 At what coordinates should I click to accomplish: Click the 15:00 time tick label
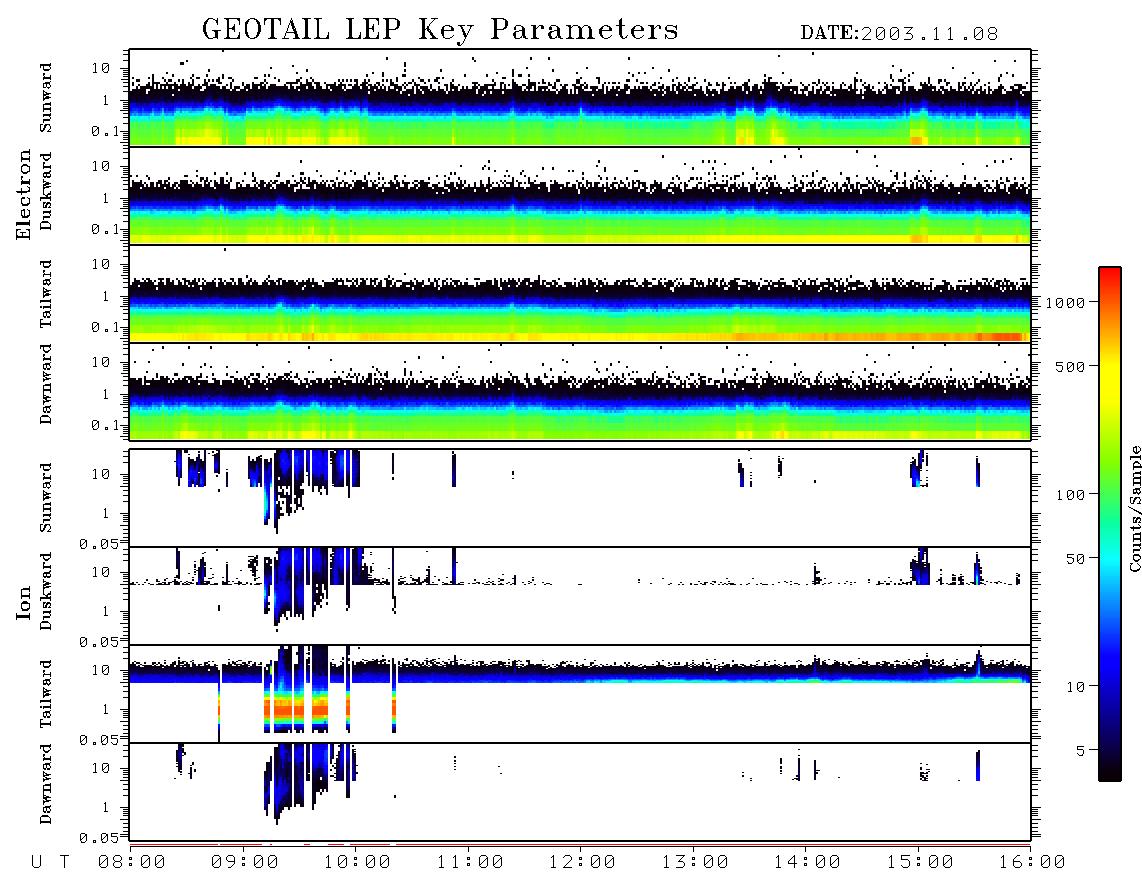(920, 863)
